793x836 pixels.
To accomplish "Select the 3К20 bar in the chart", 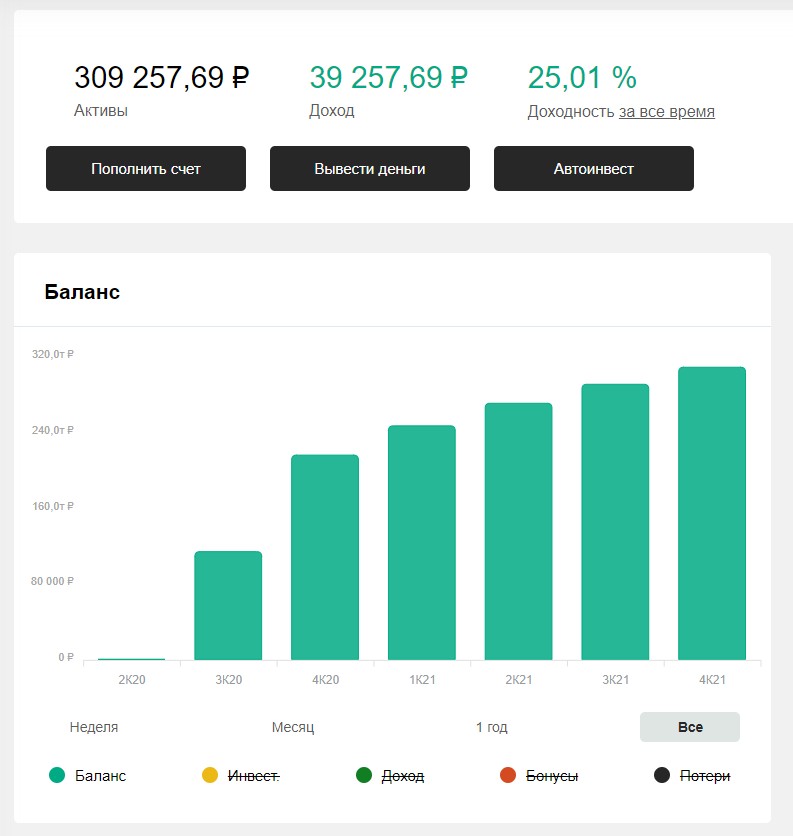I will pos(228,605).
